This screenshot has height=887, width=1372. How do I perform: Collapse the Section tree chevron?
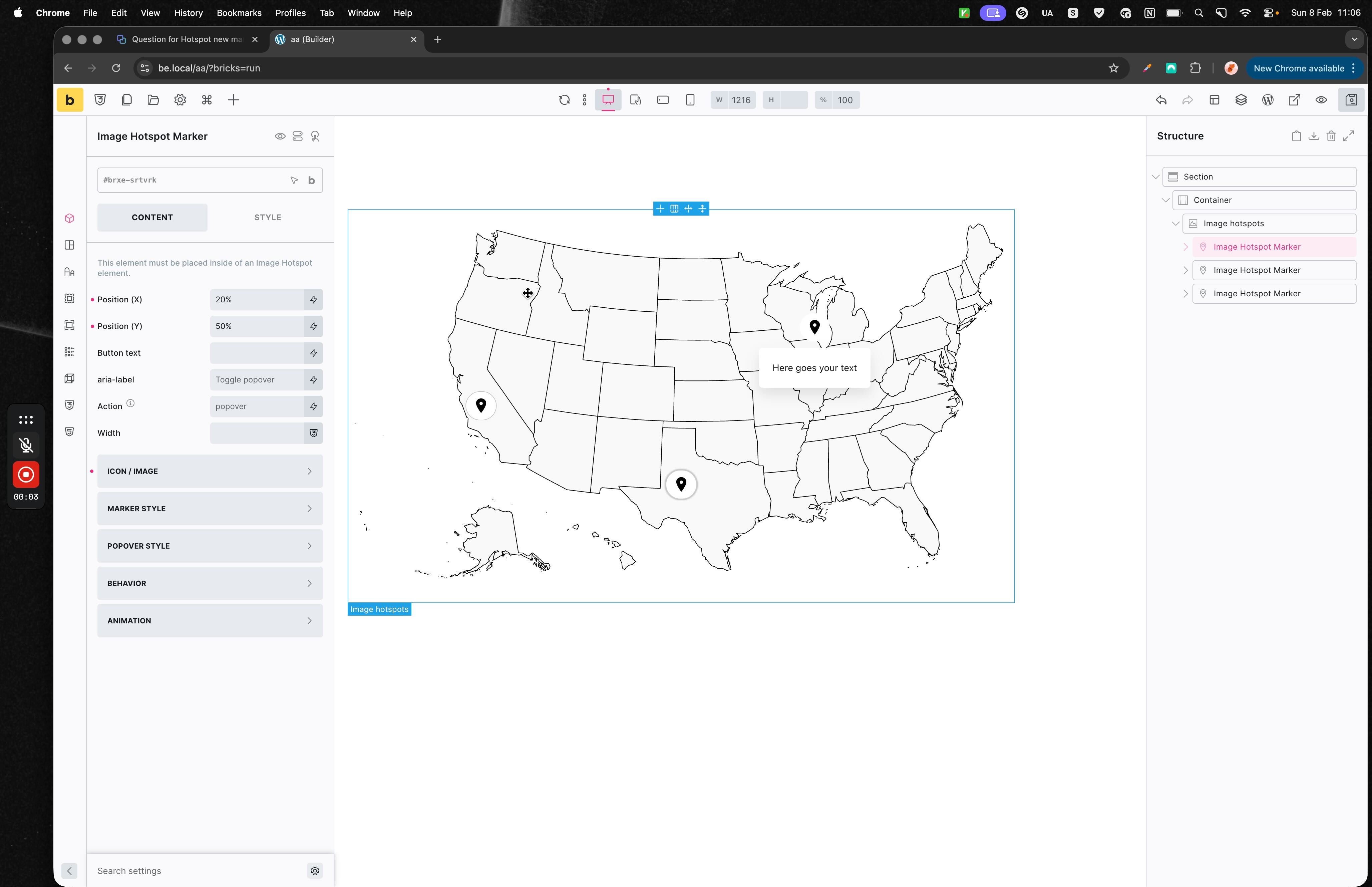coord(1155,177)
